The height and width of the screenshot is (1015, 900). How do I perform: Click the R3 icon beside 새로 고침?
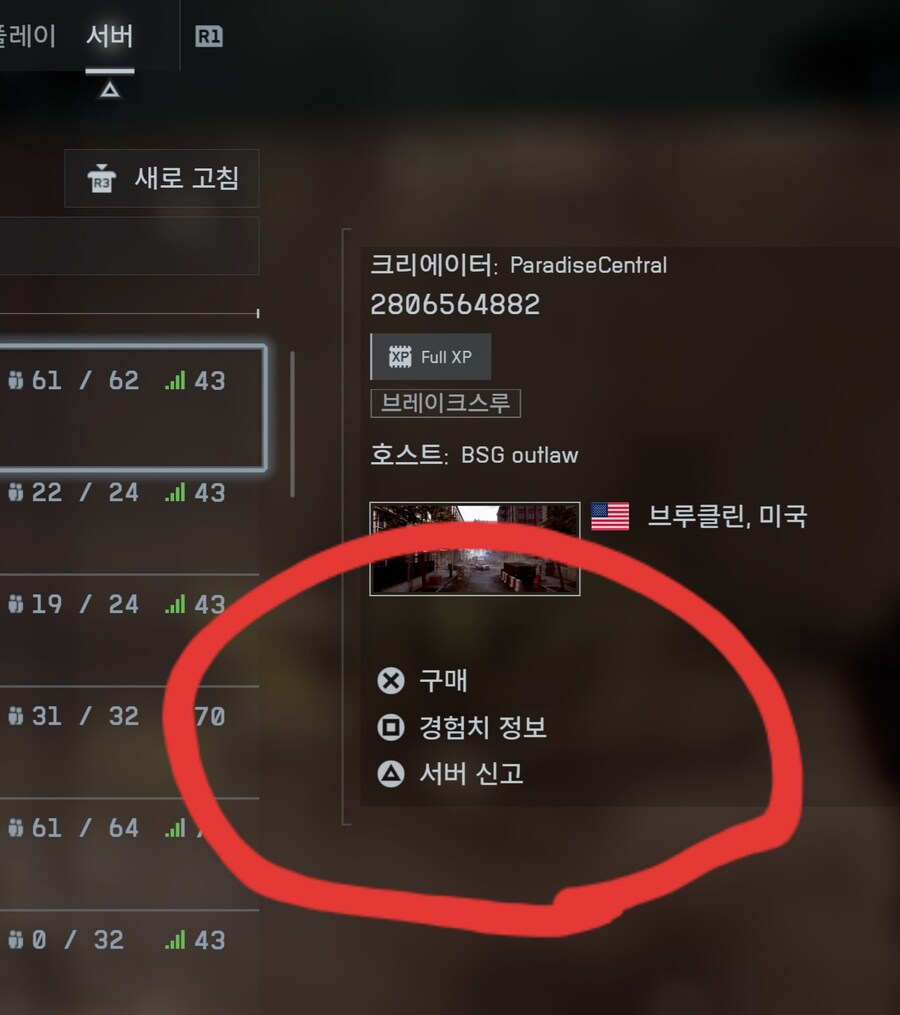tap(102, 179)
